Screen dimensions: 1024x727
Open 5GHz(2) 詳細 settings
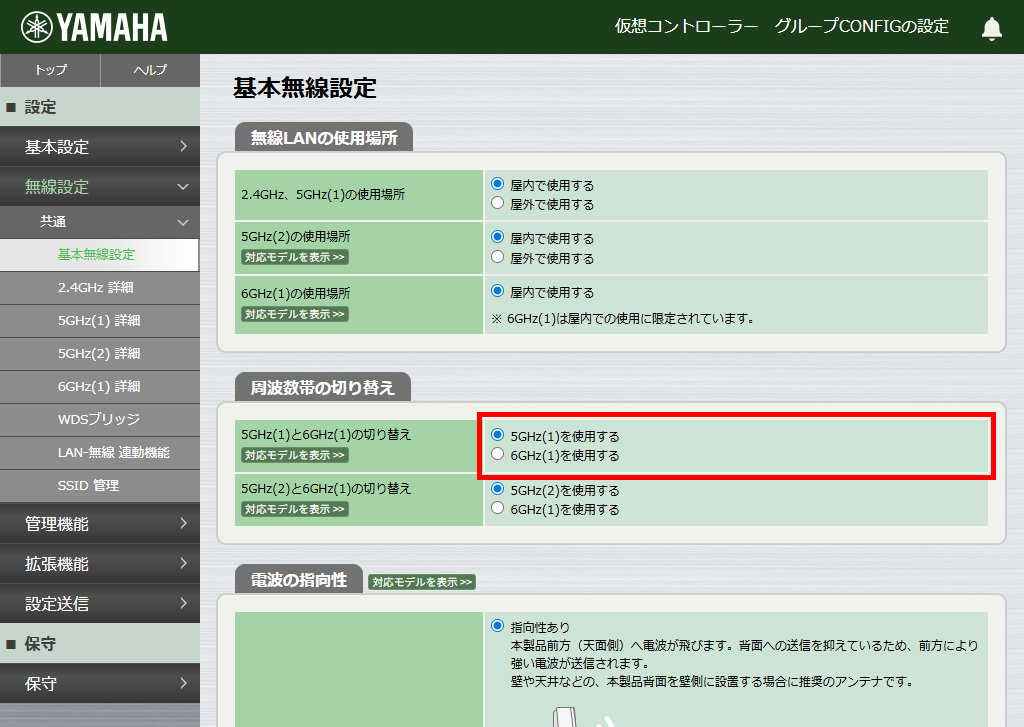[100, 353]
